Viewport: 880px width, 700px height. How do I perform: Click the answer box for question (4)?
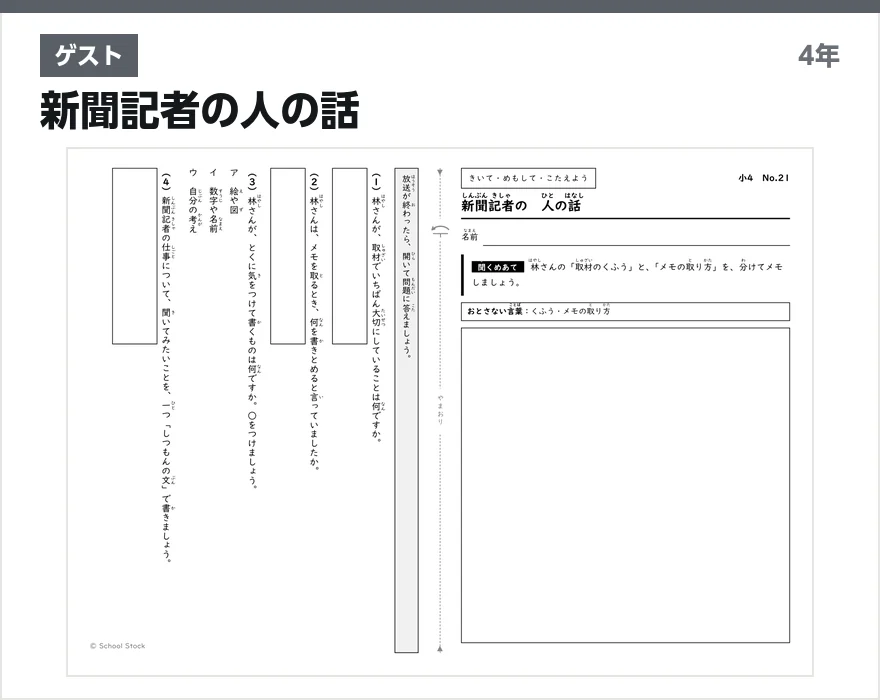click(135, 256)
